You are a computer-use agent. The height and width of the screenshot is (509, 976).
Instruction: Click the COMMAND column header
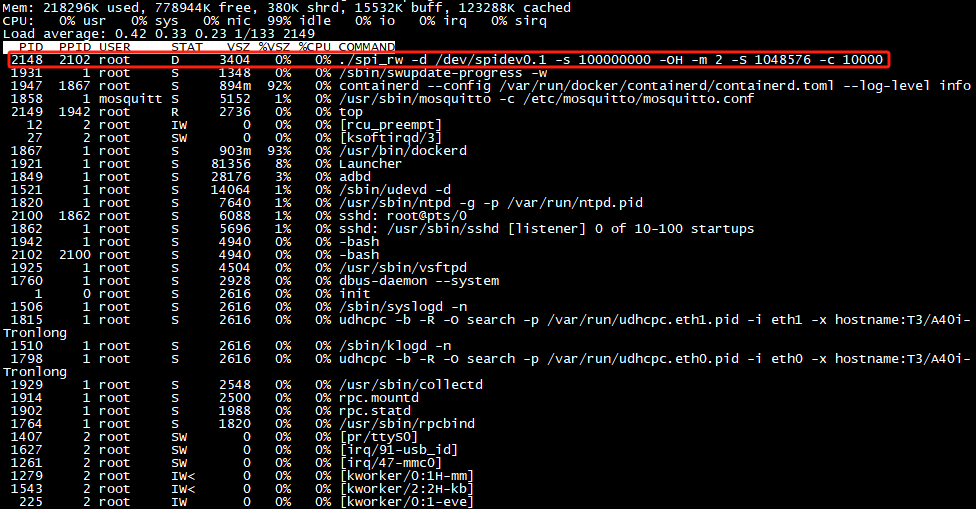[x=365, y=47]
